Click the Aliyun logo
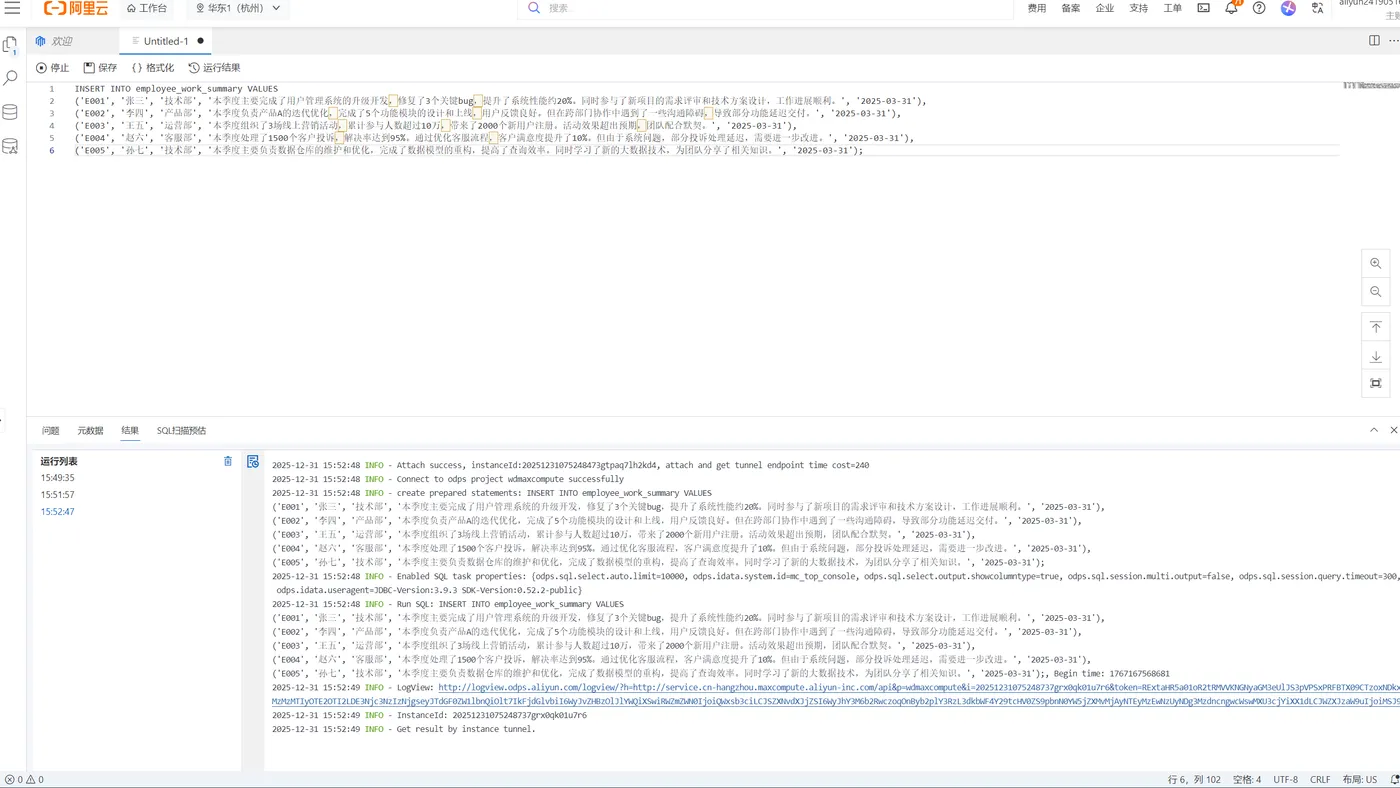1400x788 pixels. coord(74,8)
